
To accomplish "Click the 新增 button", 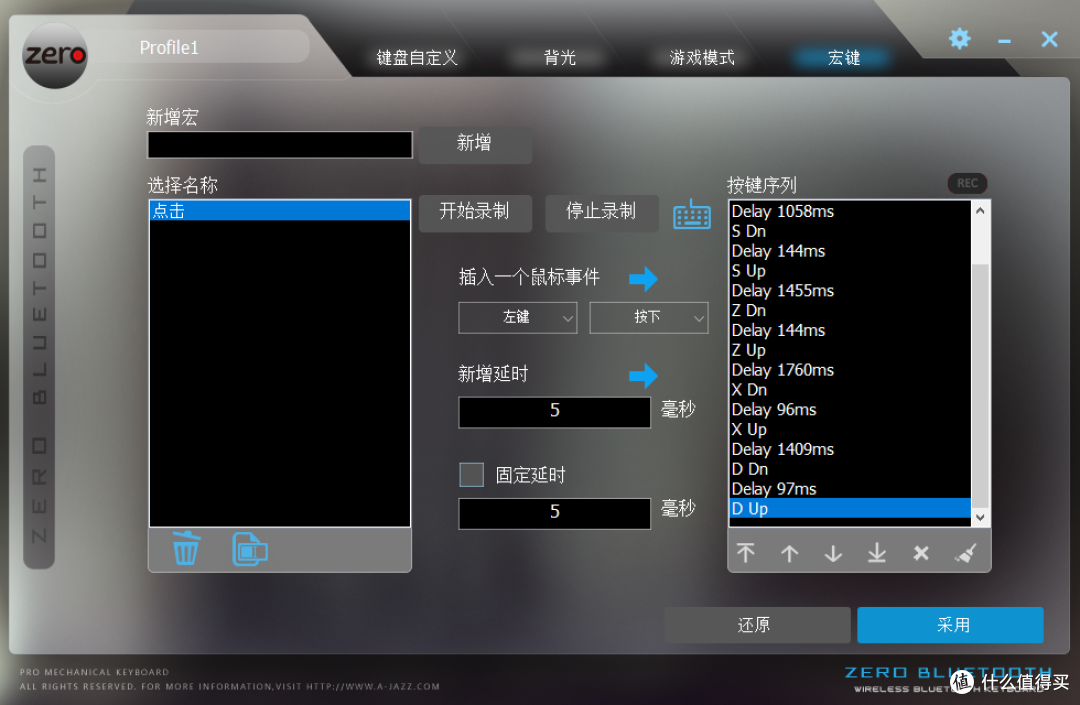I will coord(475,144).
